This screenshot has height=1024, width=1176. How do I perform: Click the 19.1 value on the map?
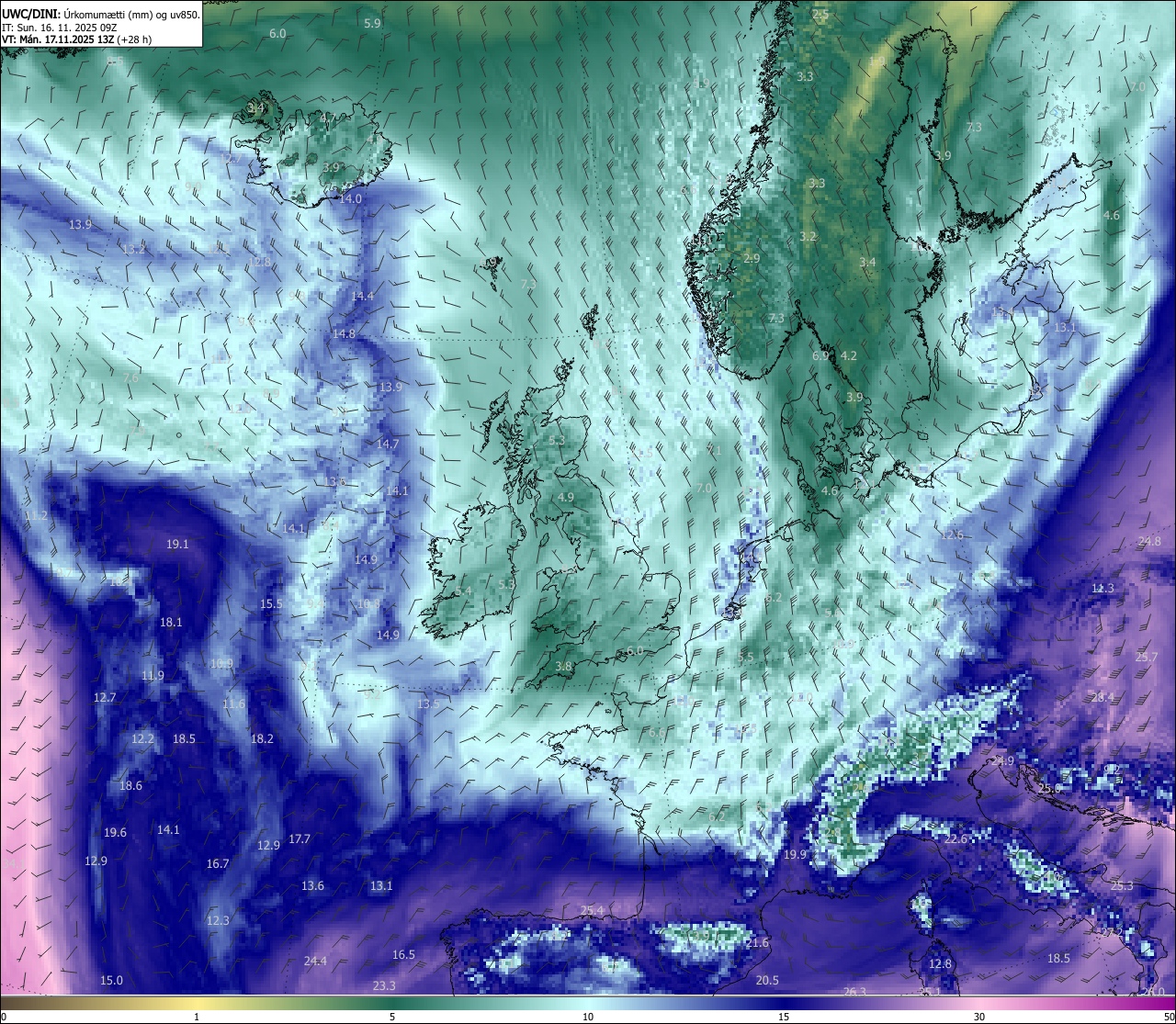[177, 544]
